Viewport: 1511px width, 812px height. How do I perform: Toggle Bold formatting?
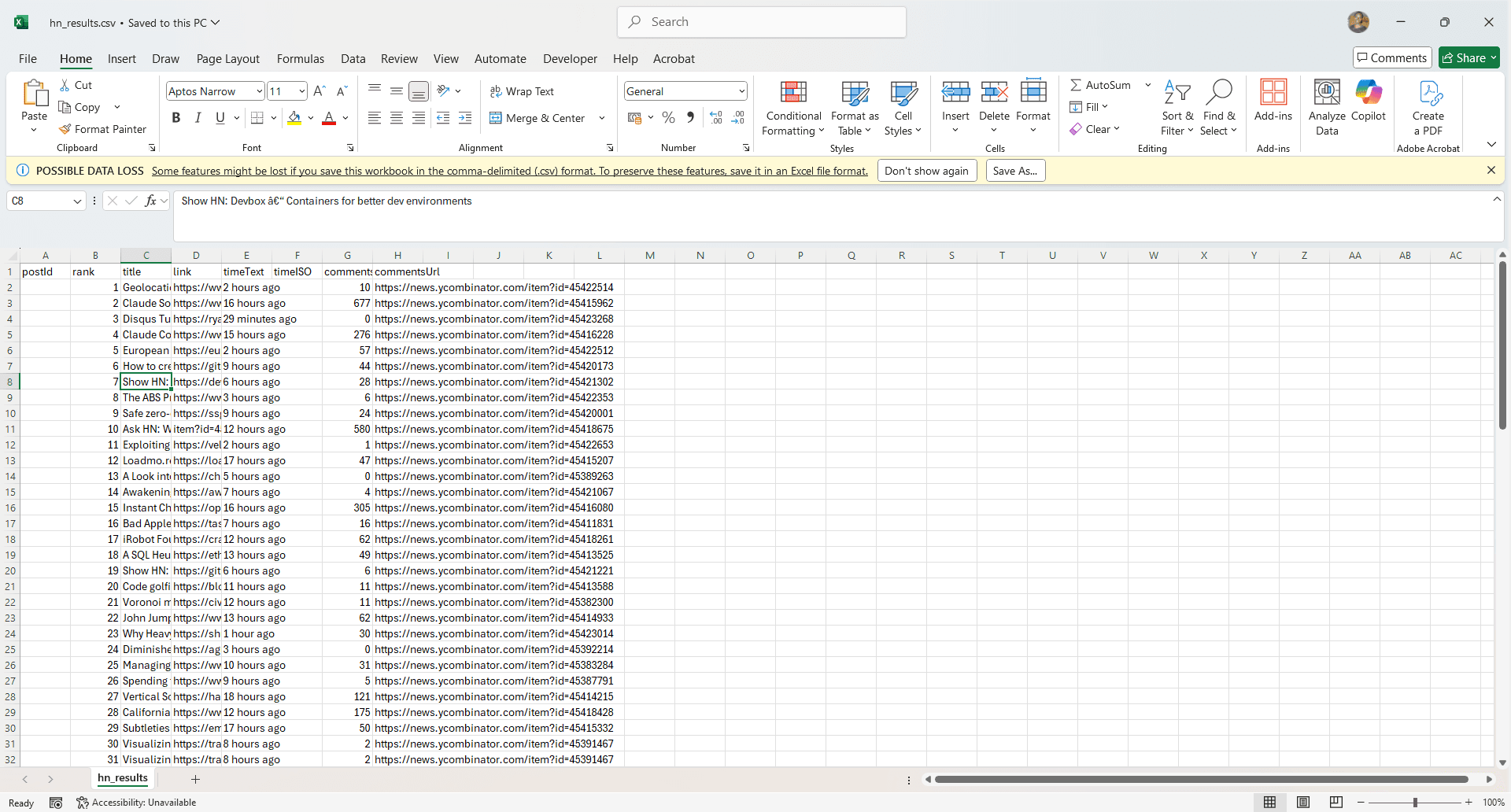click(176, 118)
